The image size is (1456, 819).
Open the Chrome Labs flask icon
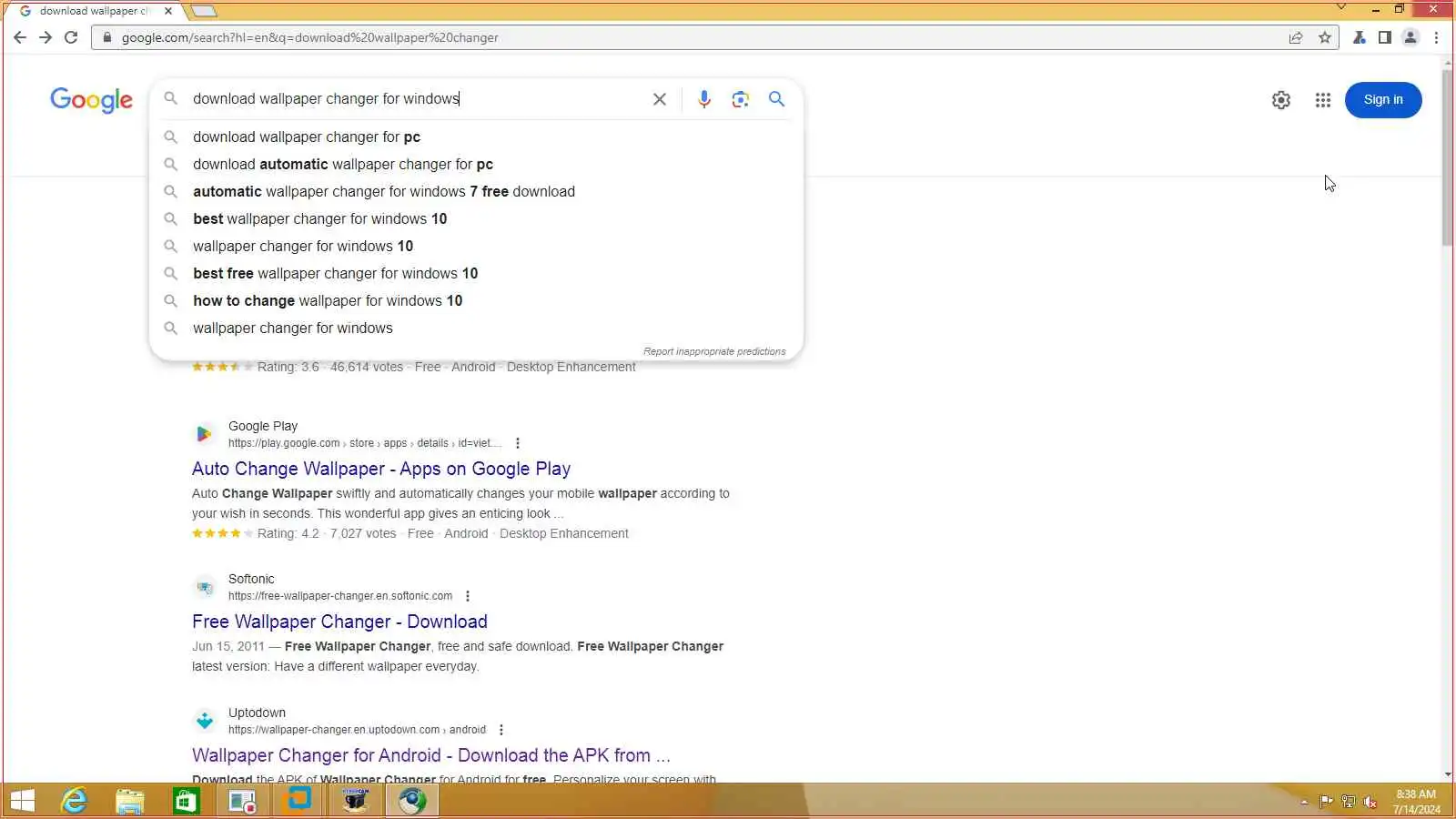click(x=1359, y=37)
